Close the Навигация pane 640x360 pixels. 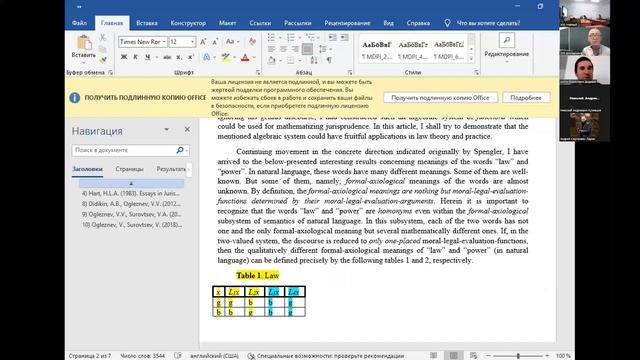(187, 129)
